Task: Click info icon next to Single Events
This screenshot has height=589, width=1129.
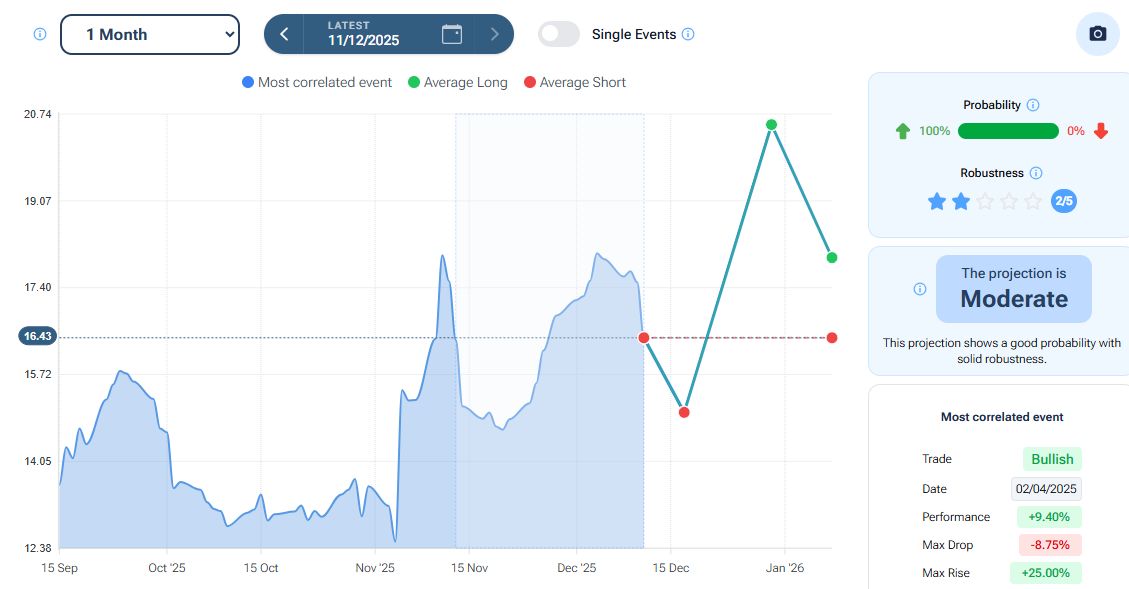Action: (x=688, y=34)
